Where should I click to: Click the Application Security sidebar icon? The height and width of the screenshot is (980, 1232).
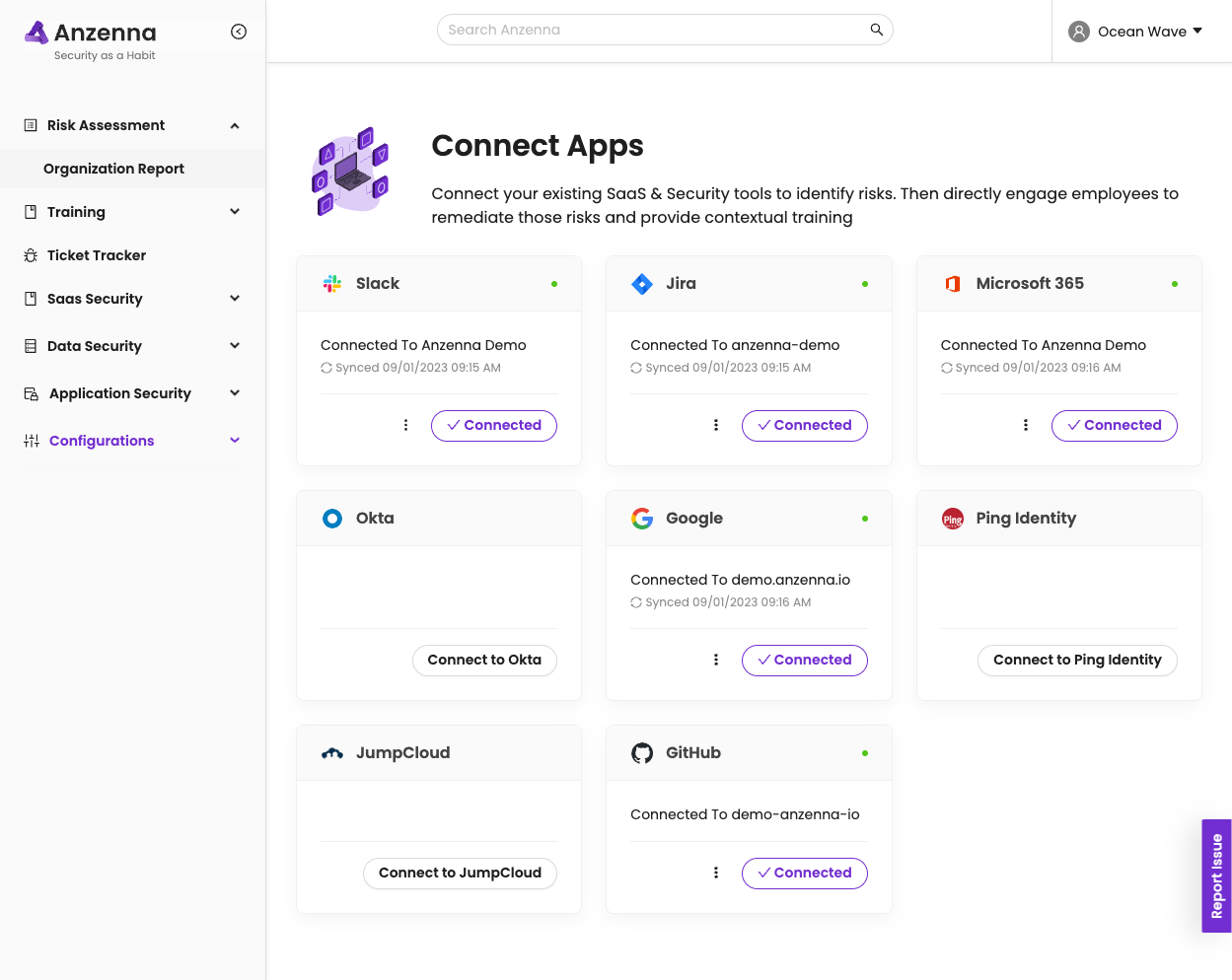(x=32, y=393)
